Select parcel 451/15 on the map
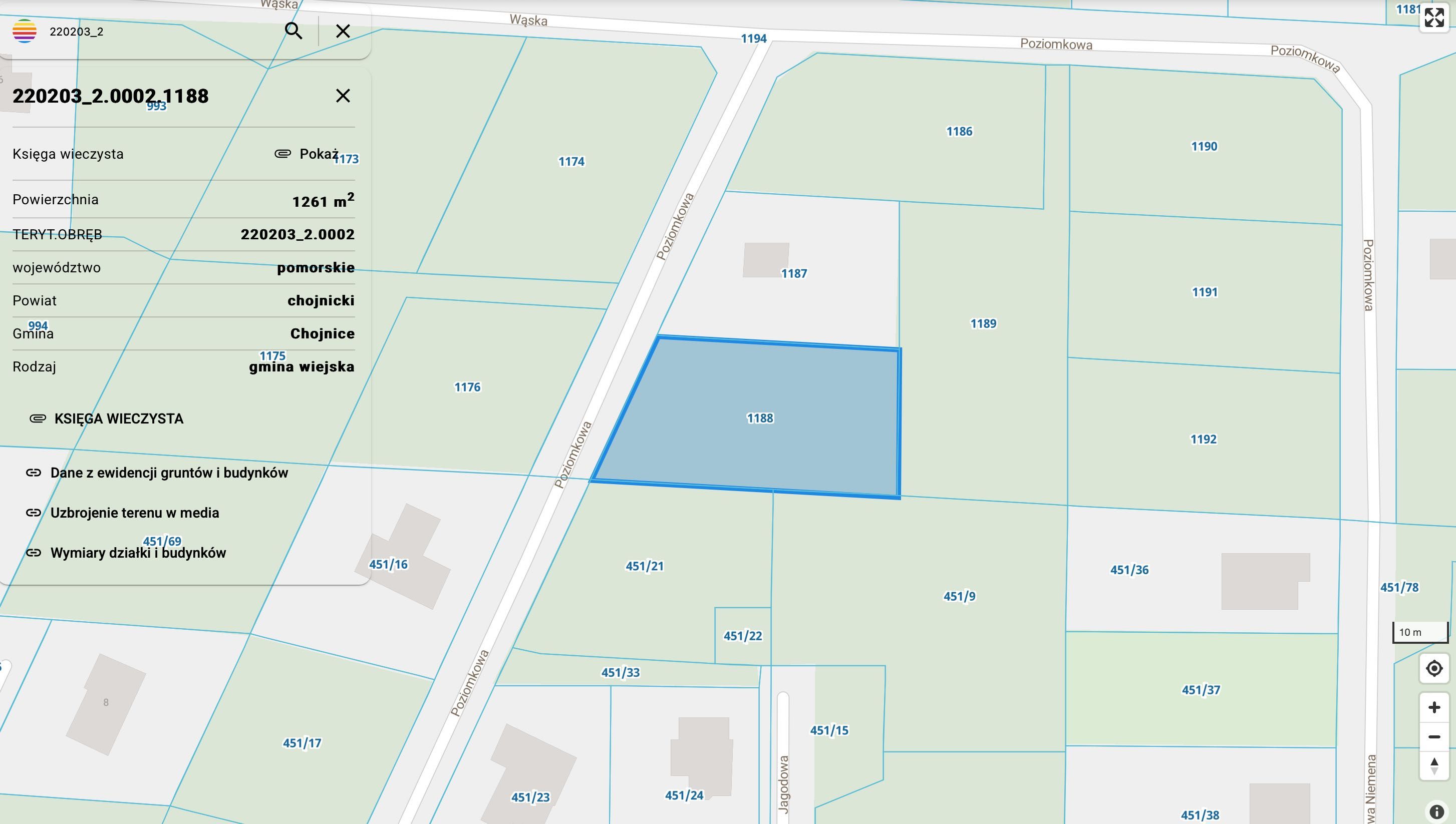 (829, 730)
